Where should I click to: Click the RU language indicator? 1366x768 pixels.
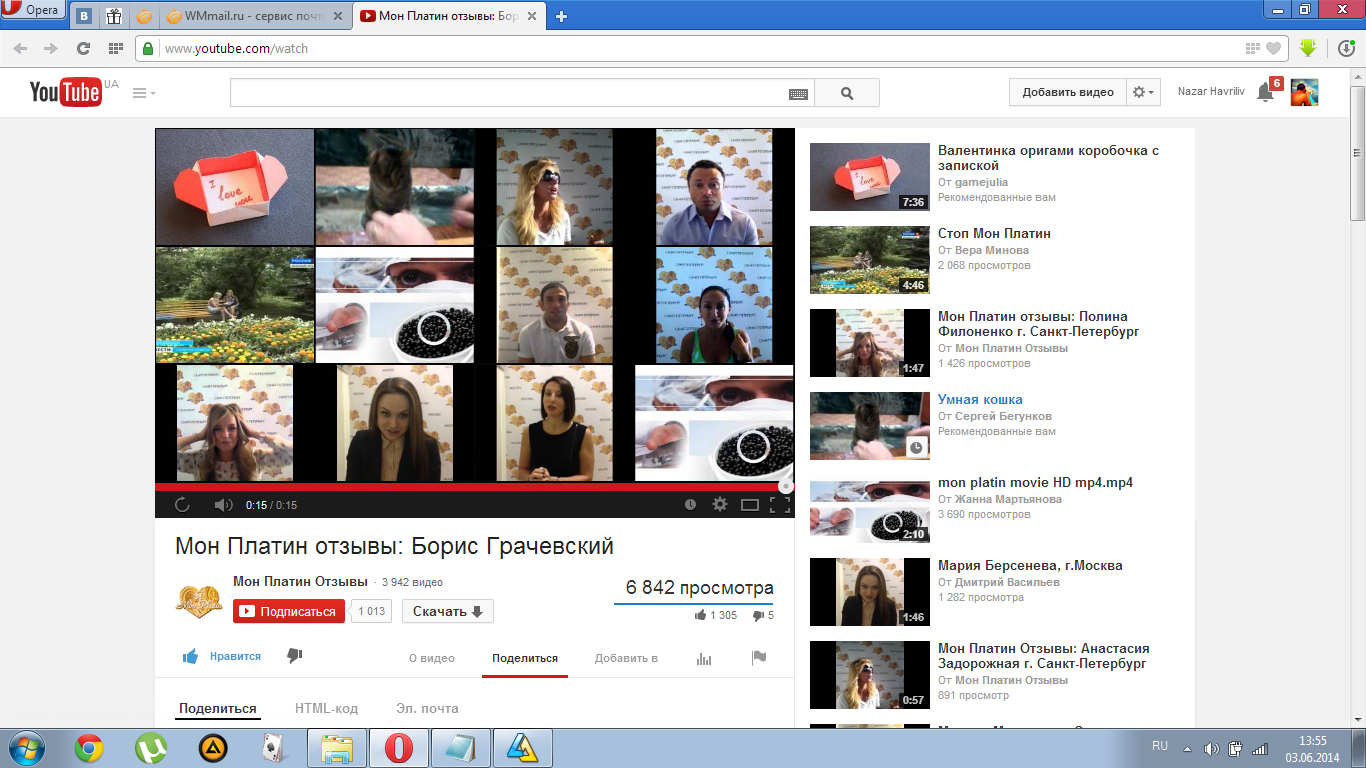pos(1160,746)
